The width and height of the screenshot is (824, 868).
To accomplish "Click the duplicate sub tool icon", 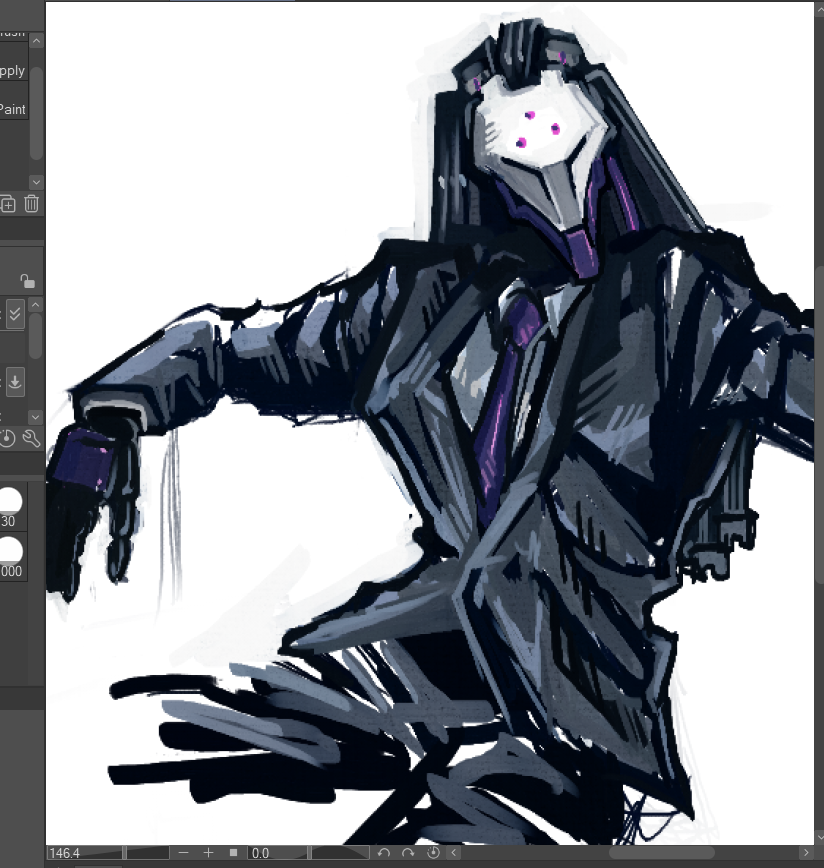I will (x=8, y=204).
